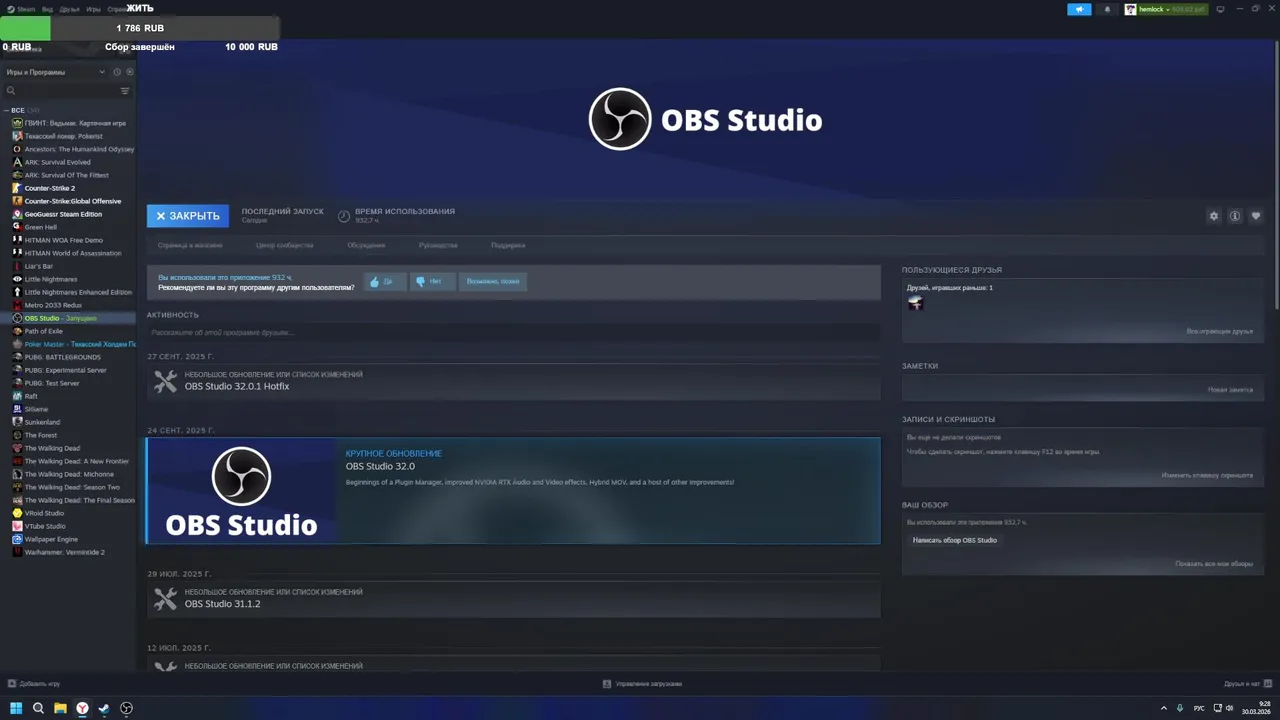Open the Игры menu
The width and height of the screenshot is (1280, 720).
pos(93,9)
